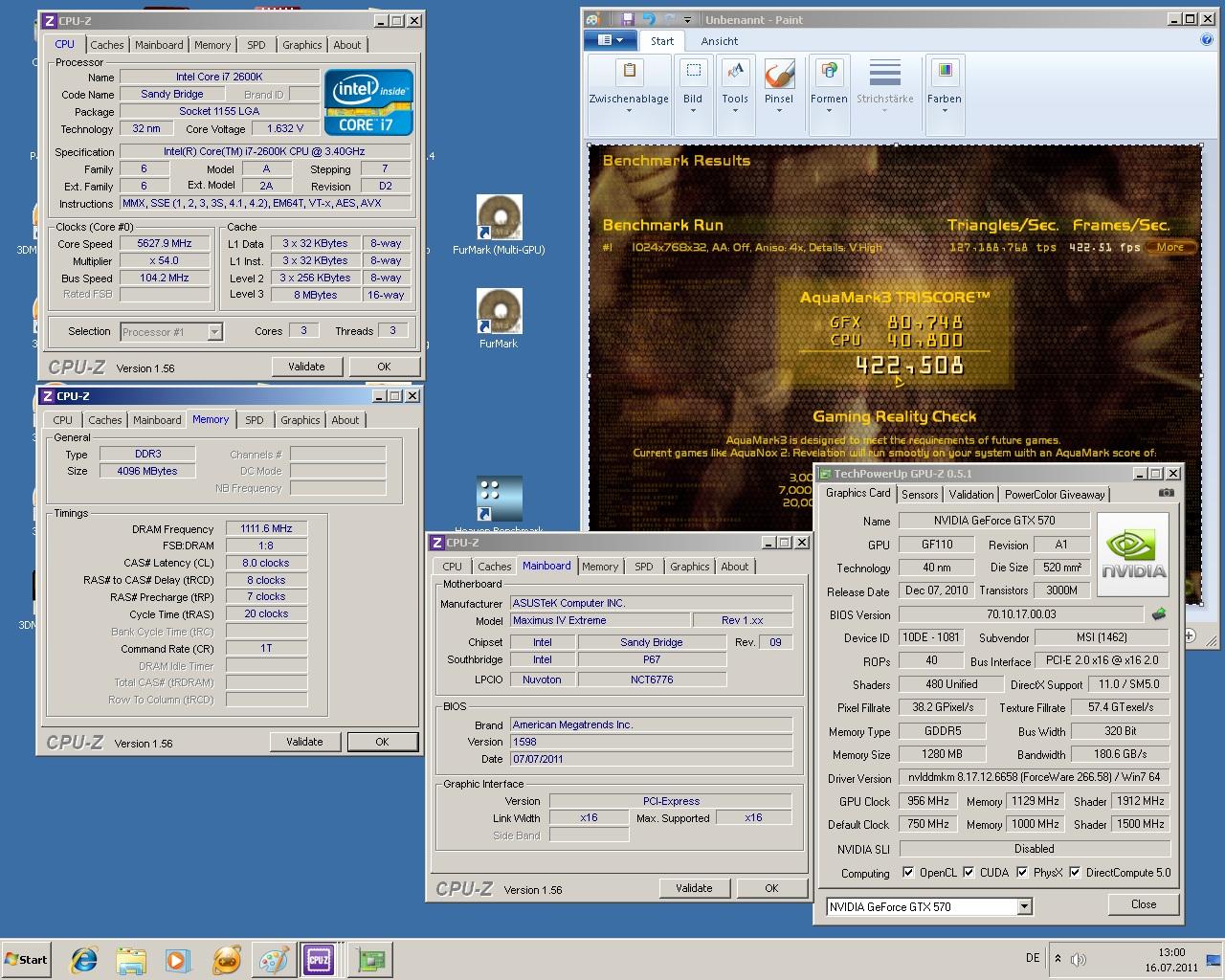Click the Pinsel brush icon in Paint
1225x980 pixels.
pyautogui.click(x=779, y=75)
